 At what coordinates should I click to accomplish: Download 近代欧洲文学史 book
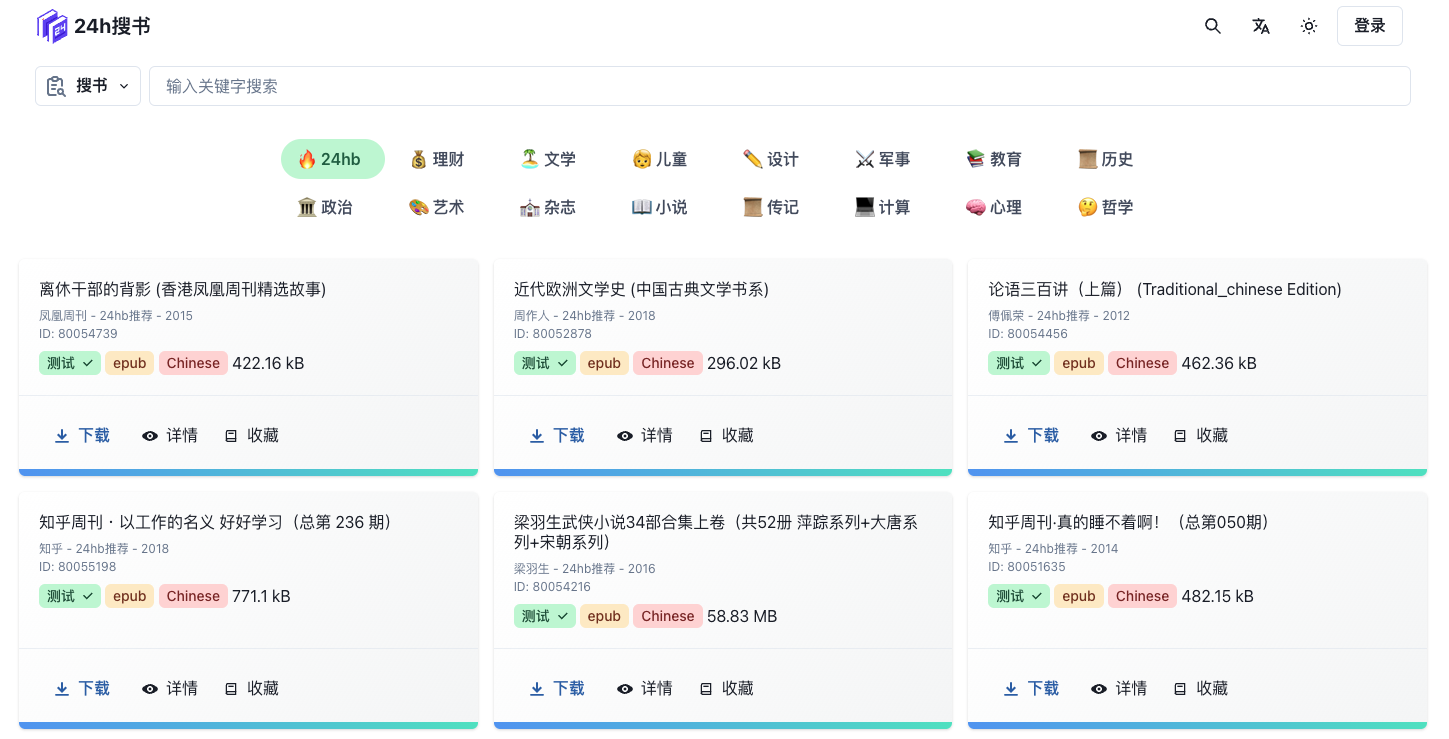pyautogui.click(x=557, y=435)
